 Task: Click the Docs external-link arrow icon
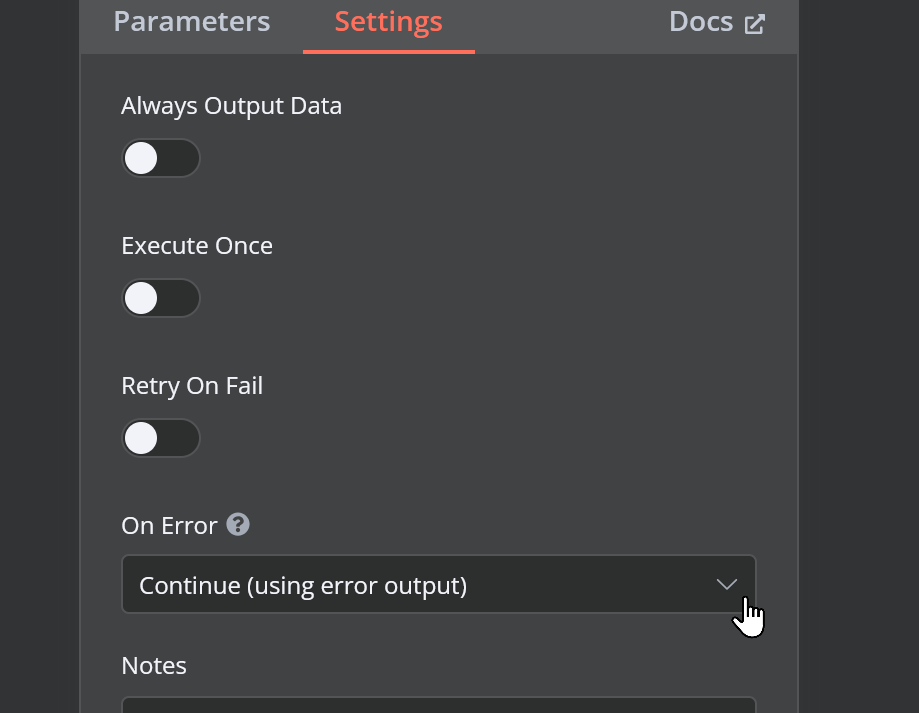tap(754, 24)
